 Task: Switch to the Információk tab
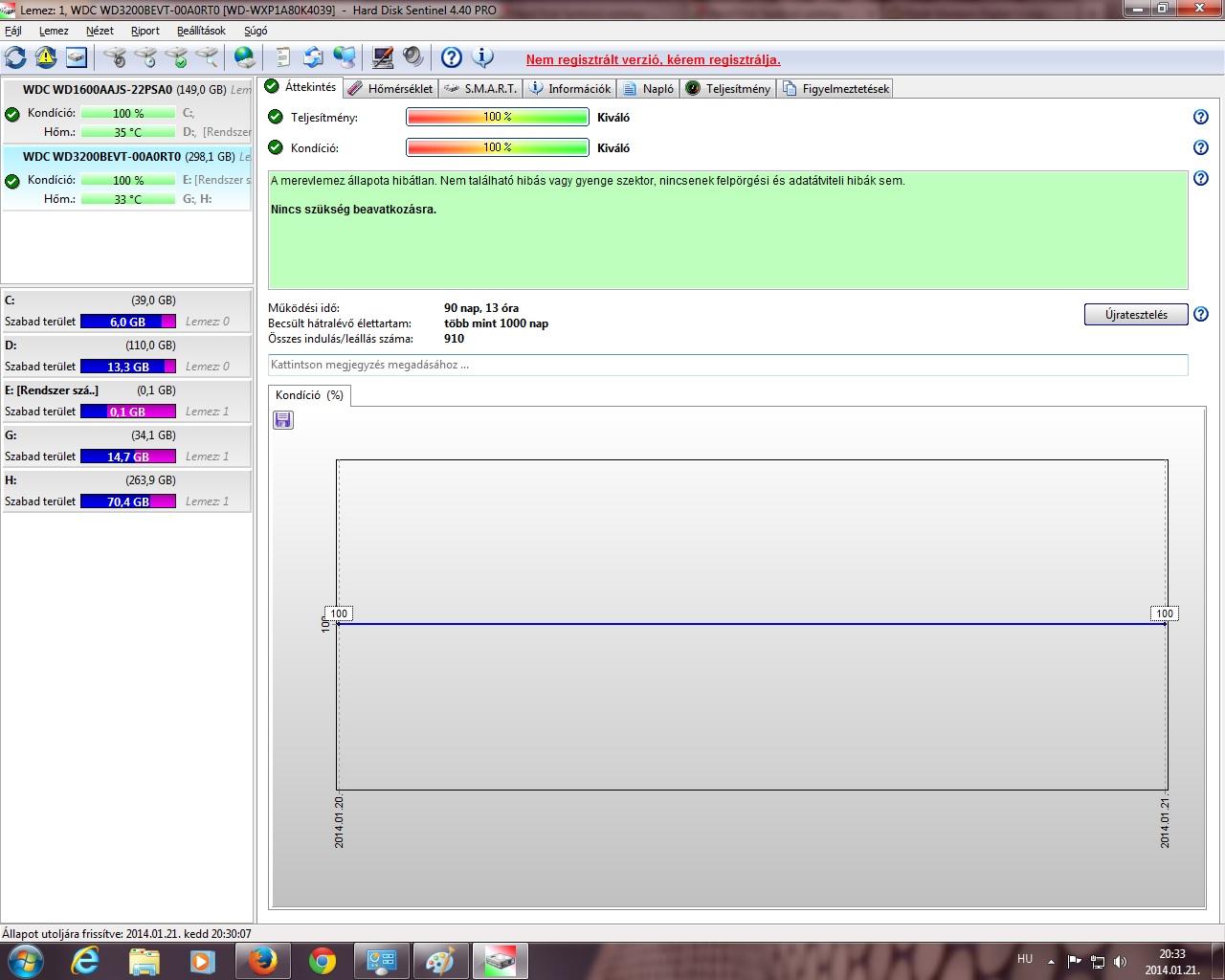(569, 88)
